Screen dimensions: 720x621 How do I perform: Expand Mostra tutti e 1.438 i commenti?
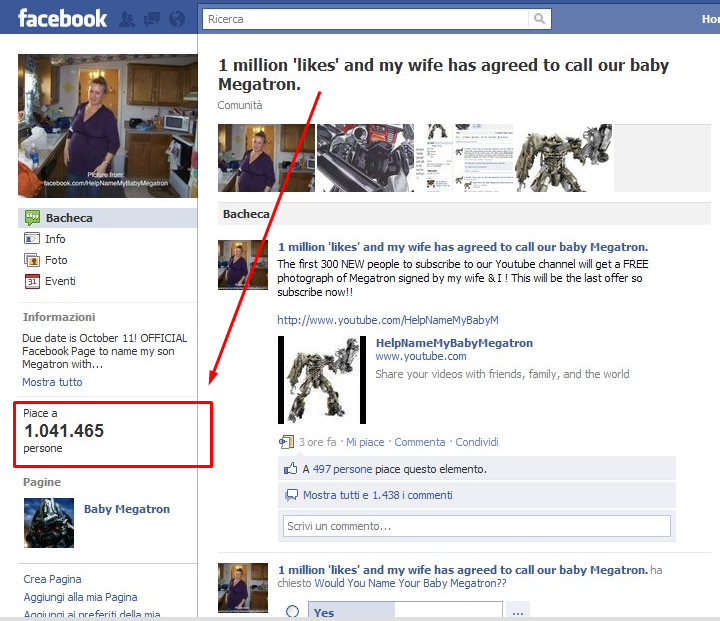(377, 495)
